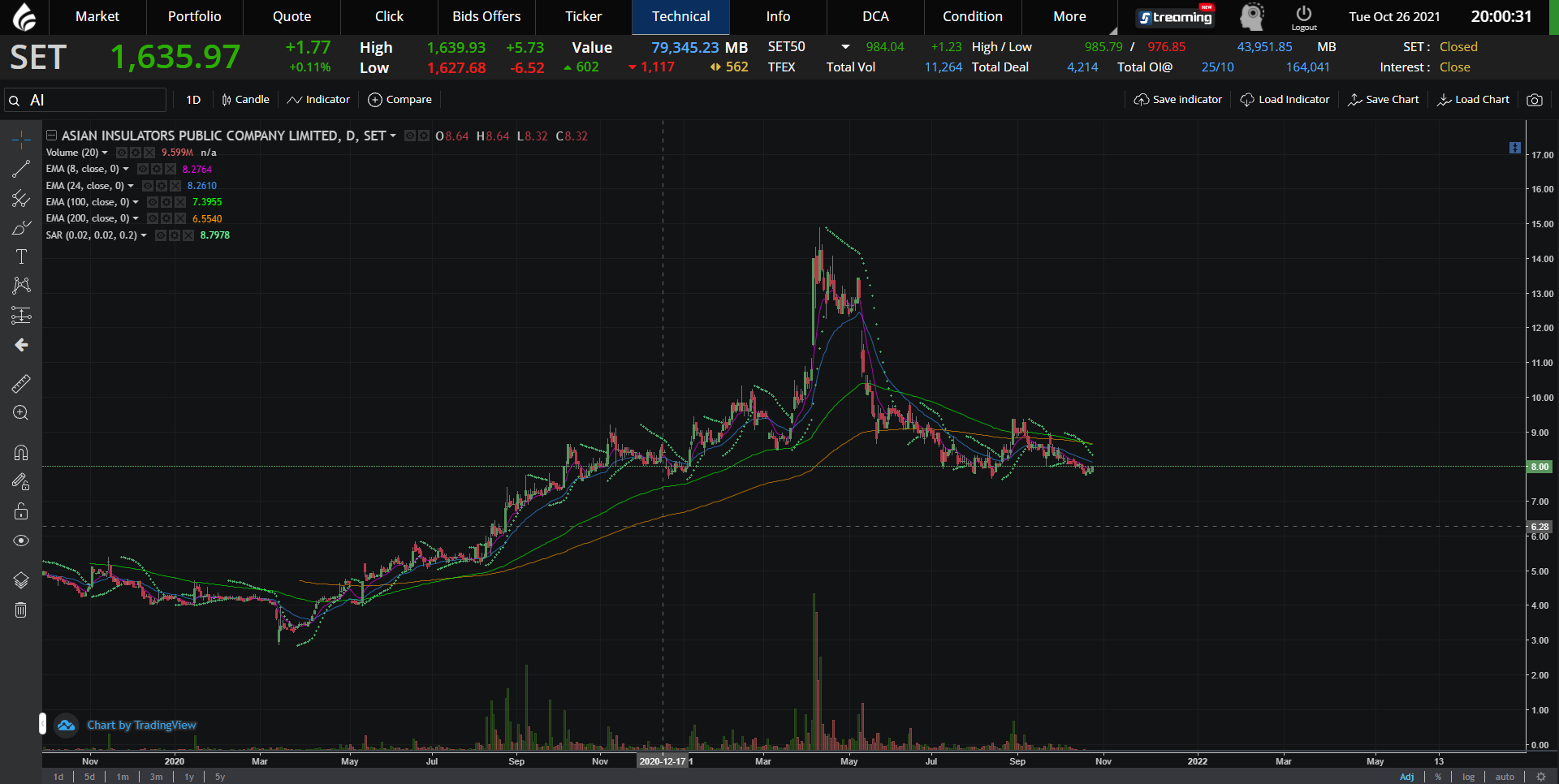Open settings for the SAR indicator
Viewport: 1559px width, 784px height.
(x=175, y=235)
